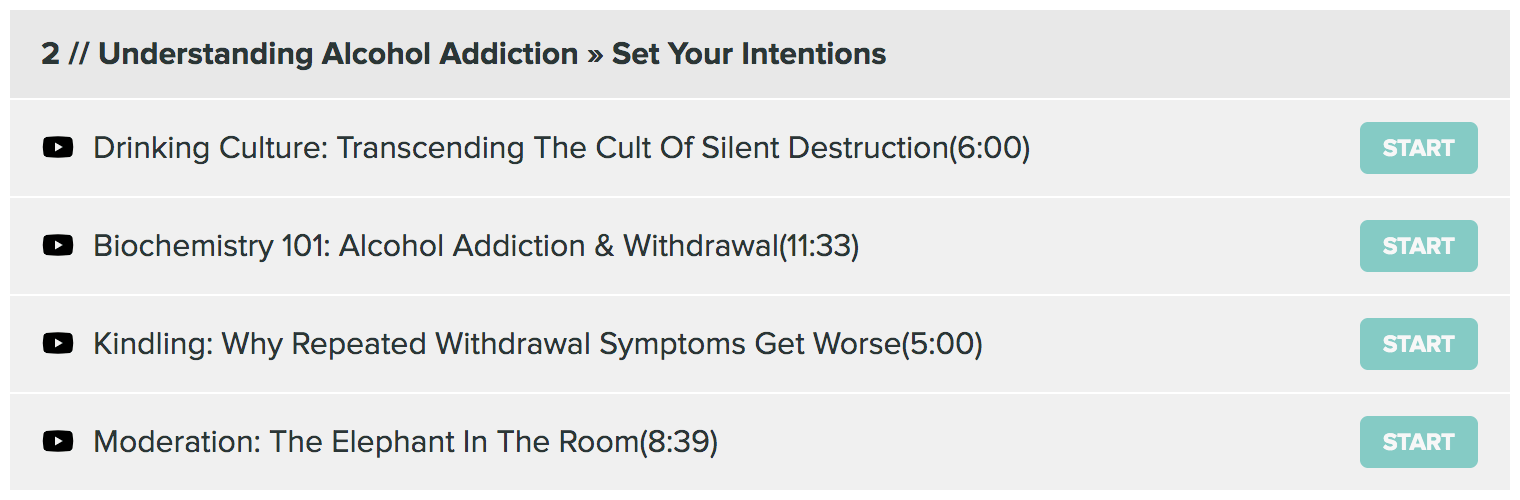This screenshot has width=1520, height=500.
Task: Open Kindling: Why Repeated Withdrawal Symptoms title
Action: tap(497, 344)
